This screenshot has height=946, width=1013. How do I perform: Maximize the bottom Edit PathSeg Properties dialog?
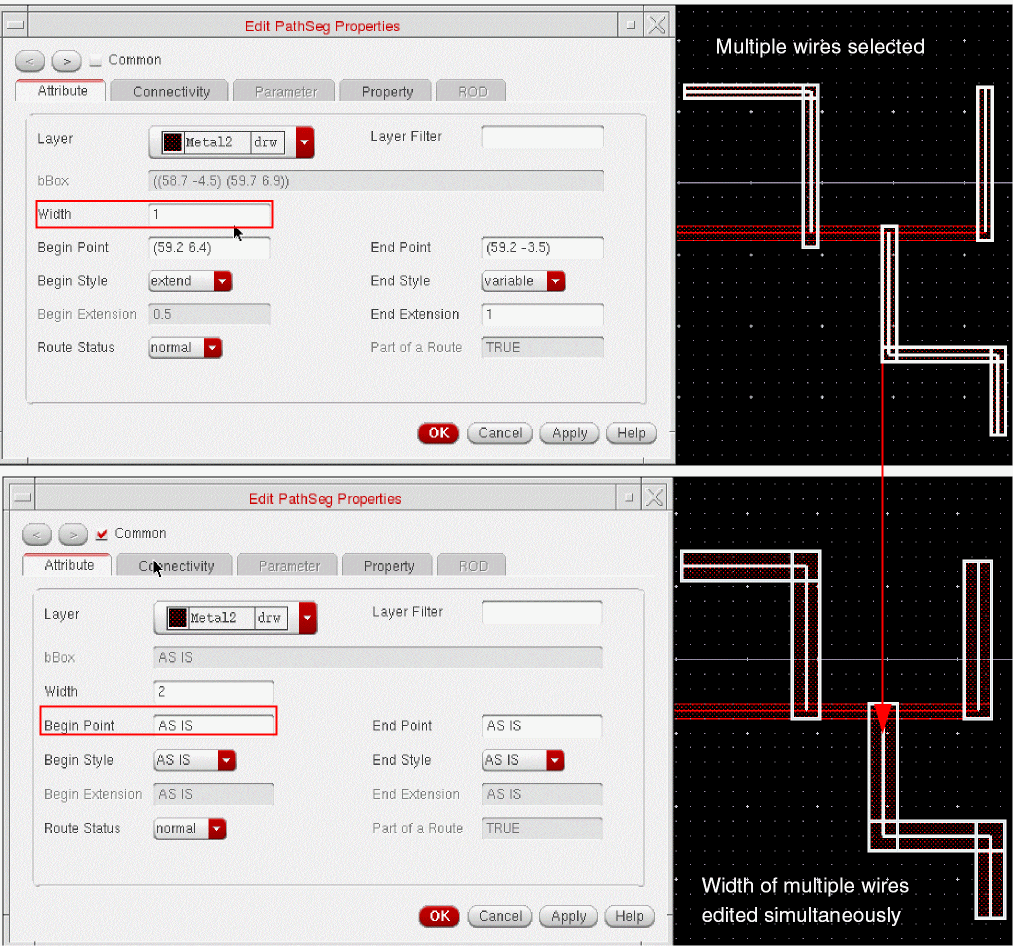(629, 498)
